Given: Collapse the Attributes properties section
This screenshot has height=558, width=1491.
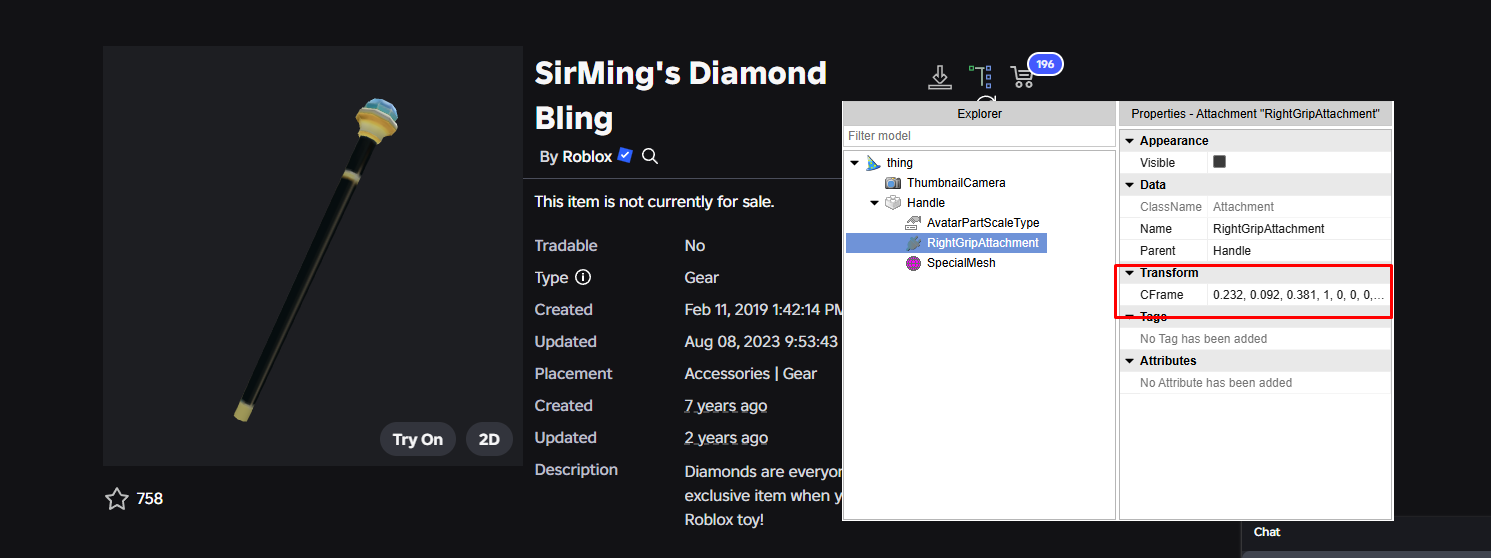Looking at the screenshot, I should [1129, 361].
